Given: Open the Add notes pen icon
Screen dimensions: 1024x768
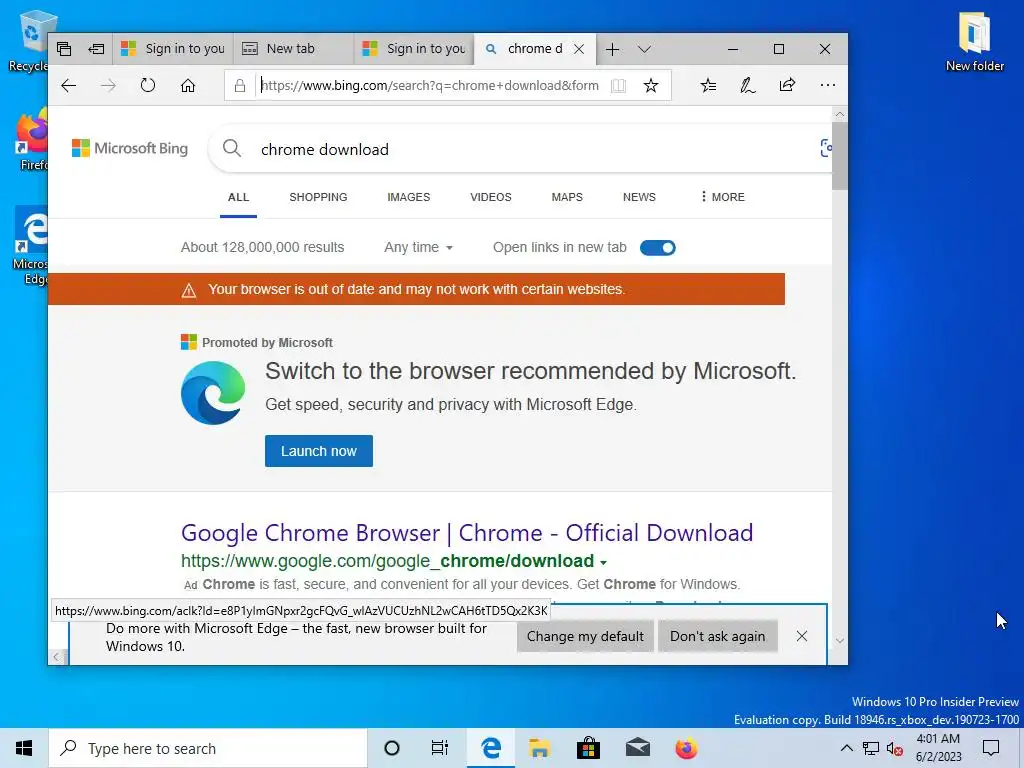Looking at the screenshot, I should click(x=748, y=85).
